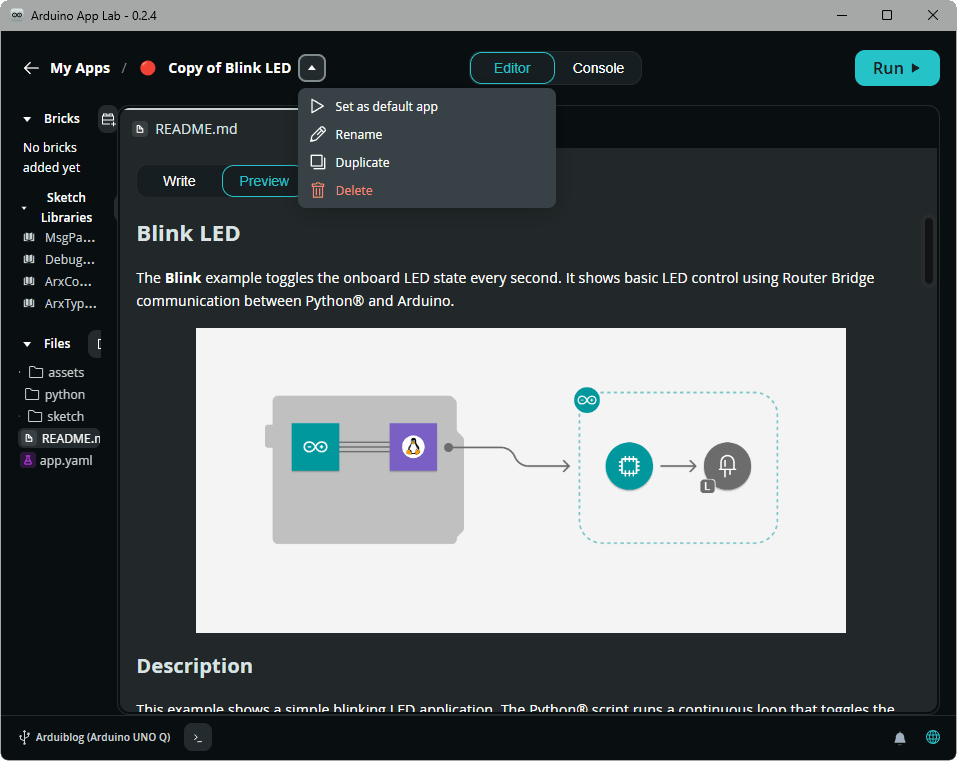This screenshot has height=761, width=957.
Task: Switch to Preview mode
Action: (x=264, y=181)
